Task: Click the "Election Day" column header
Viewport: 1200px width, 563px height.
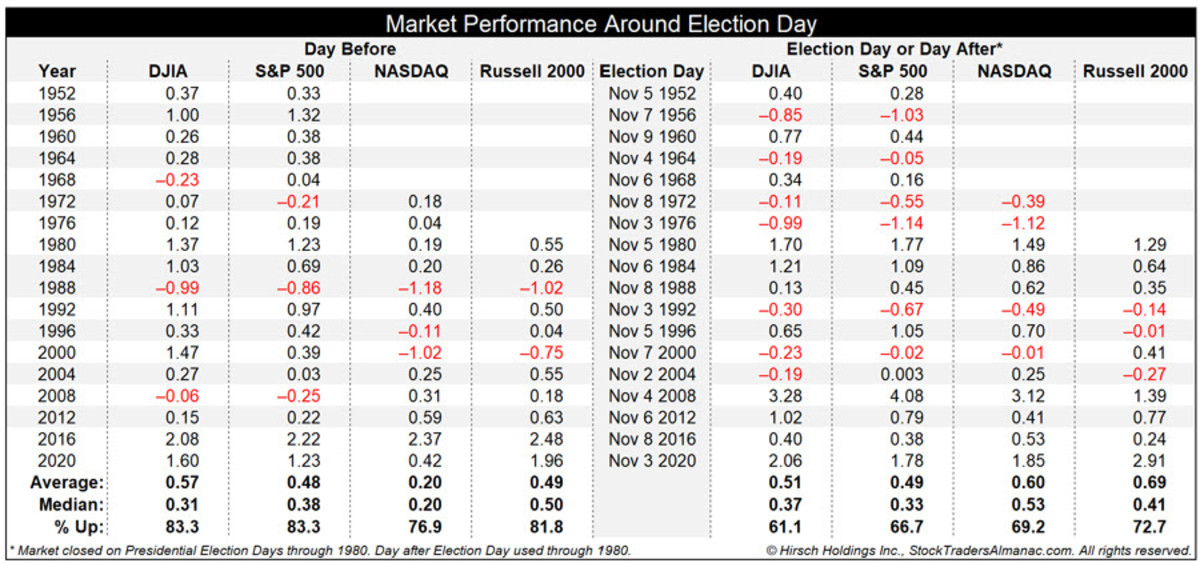Action: click(x=651, y=71)
